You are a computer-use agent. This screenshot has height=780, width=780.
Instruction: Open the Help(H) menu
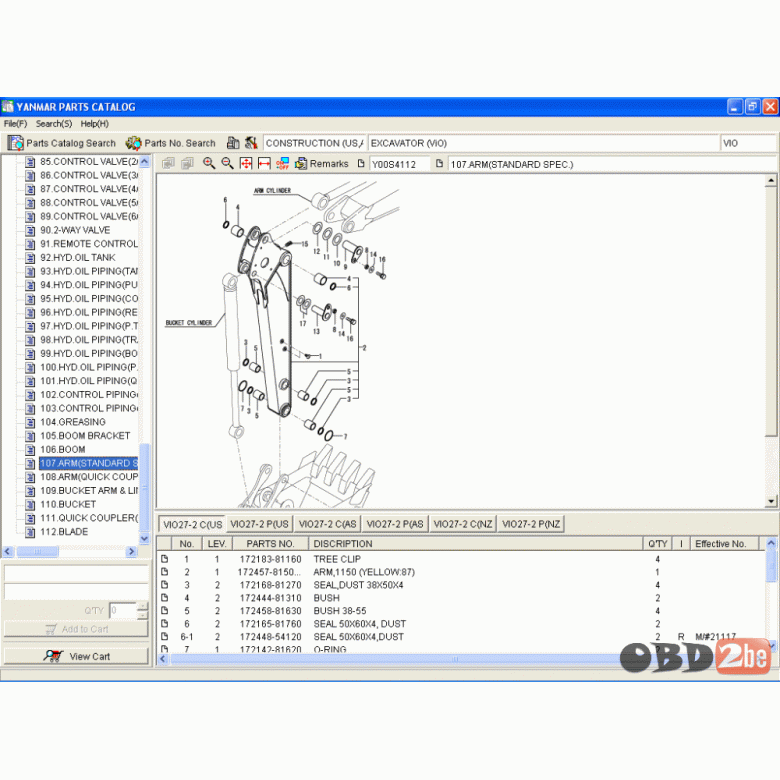[95, 124]
